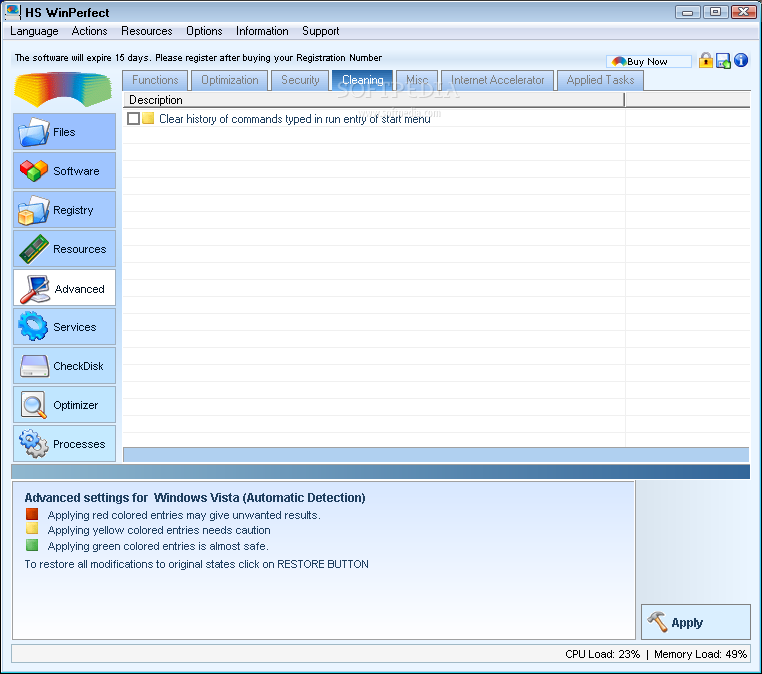Viewport: 762px width, 674px height.
Task: Minimize the HS WinPerfect window
Action: 688,12
